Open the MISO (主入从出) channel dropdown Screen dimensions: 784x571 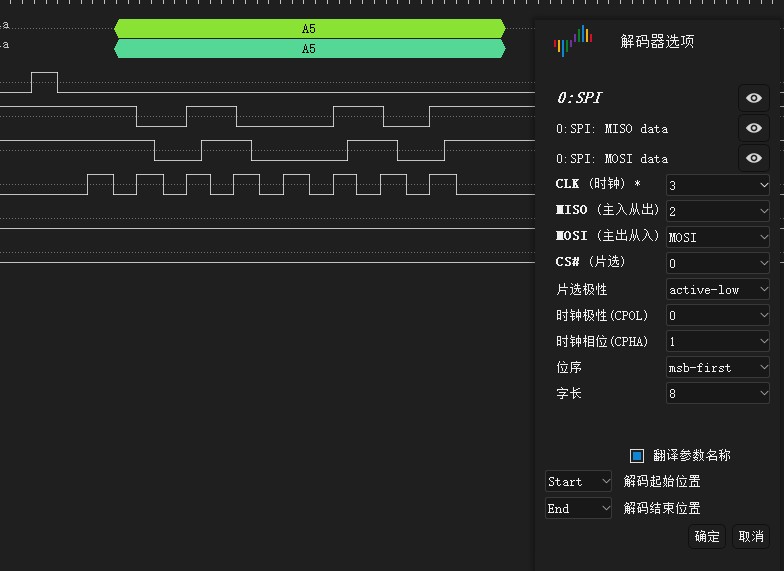[x=718, y=211]
